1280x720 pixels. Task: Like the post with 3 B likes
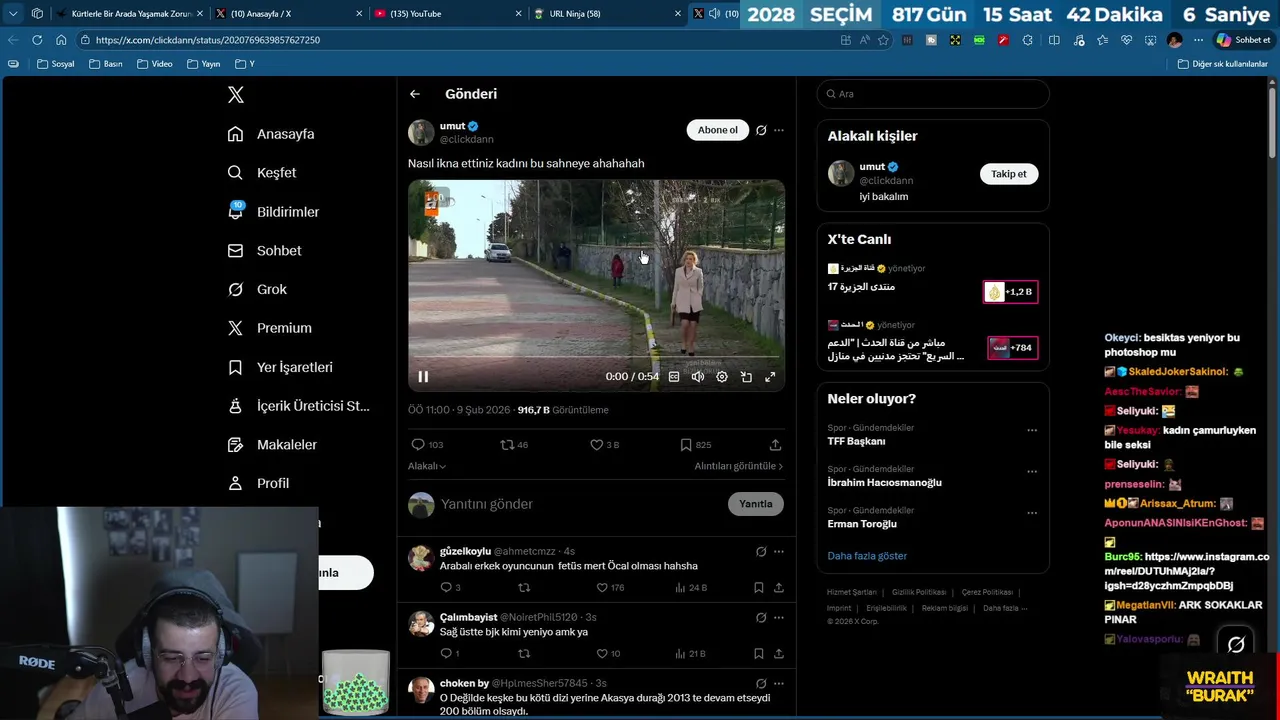(604, 445)
